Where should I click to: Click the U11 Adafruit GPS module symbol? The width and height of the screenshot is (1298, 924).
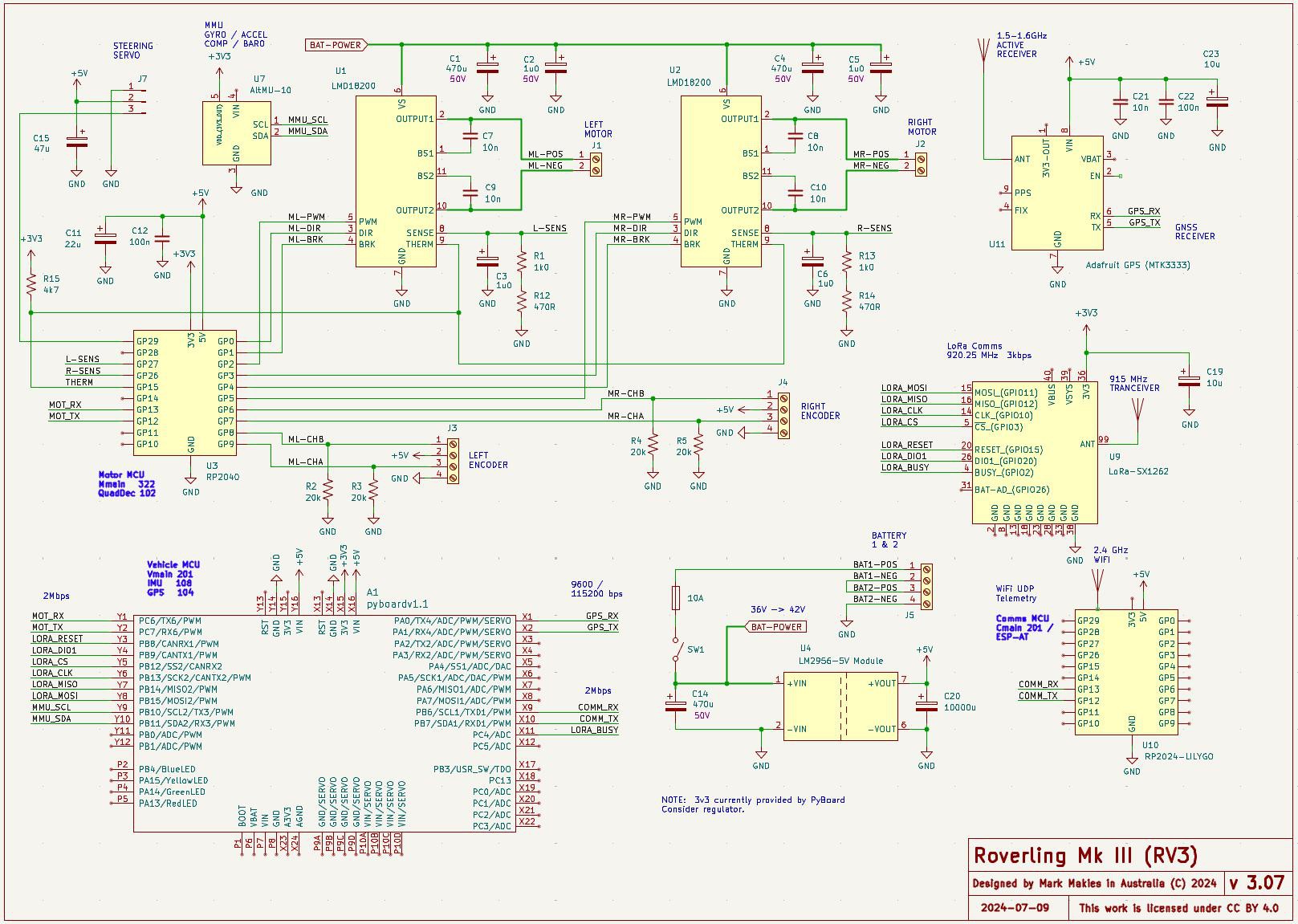[x=1057, y=192]
